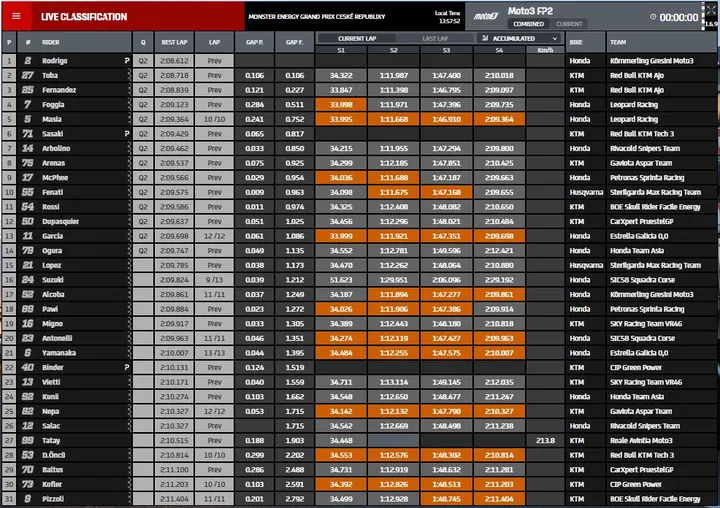Click the Local Time 13:57:52 readout
Image resolution: width=720 pixels, height=508 pixels.
(x=447, y=17)
